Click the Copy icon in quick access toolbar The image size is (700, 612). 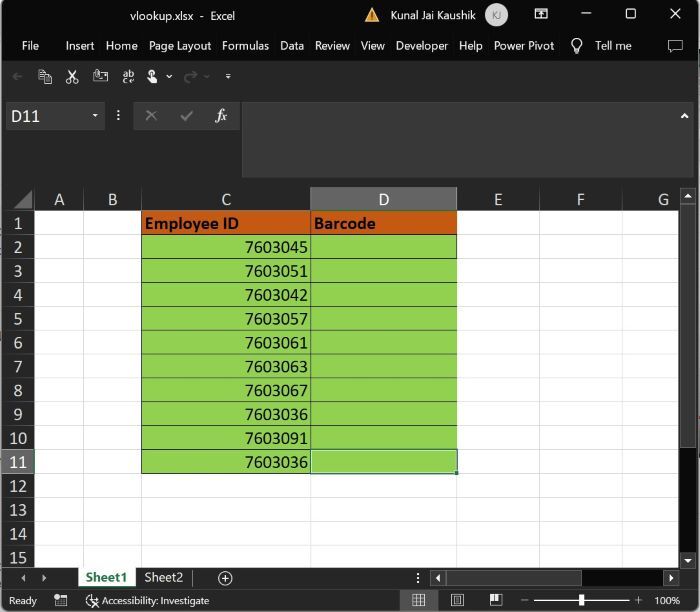45,77
